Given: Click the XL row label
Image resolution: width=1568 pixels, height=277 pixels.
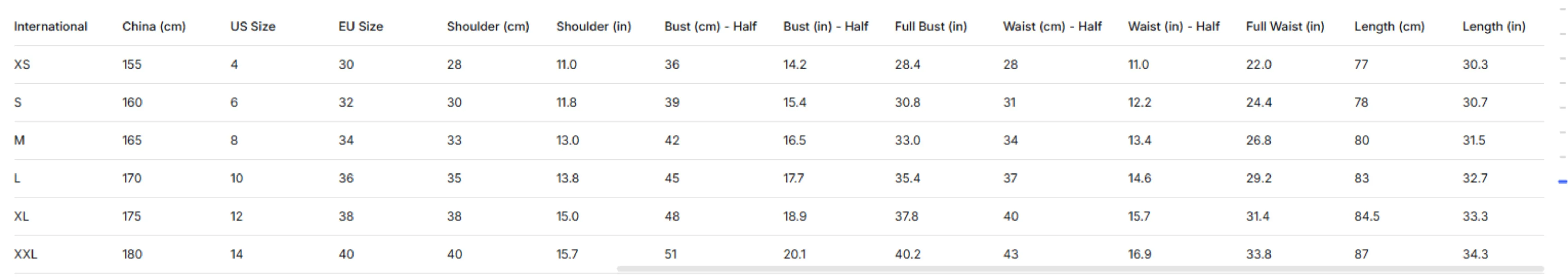Looking at the screenshot, I should click(x=21, y=217).
